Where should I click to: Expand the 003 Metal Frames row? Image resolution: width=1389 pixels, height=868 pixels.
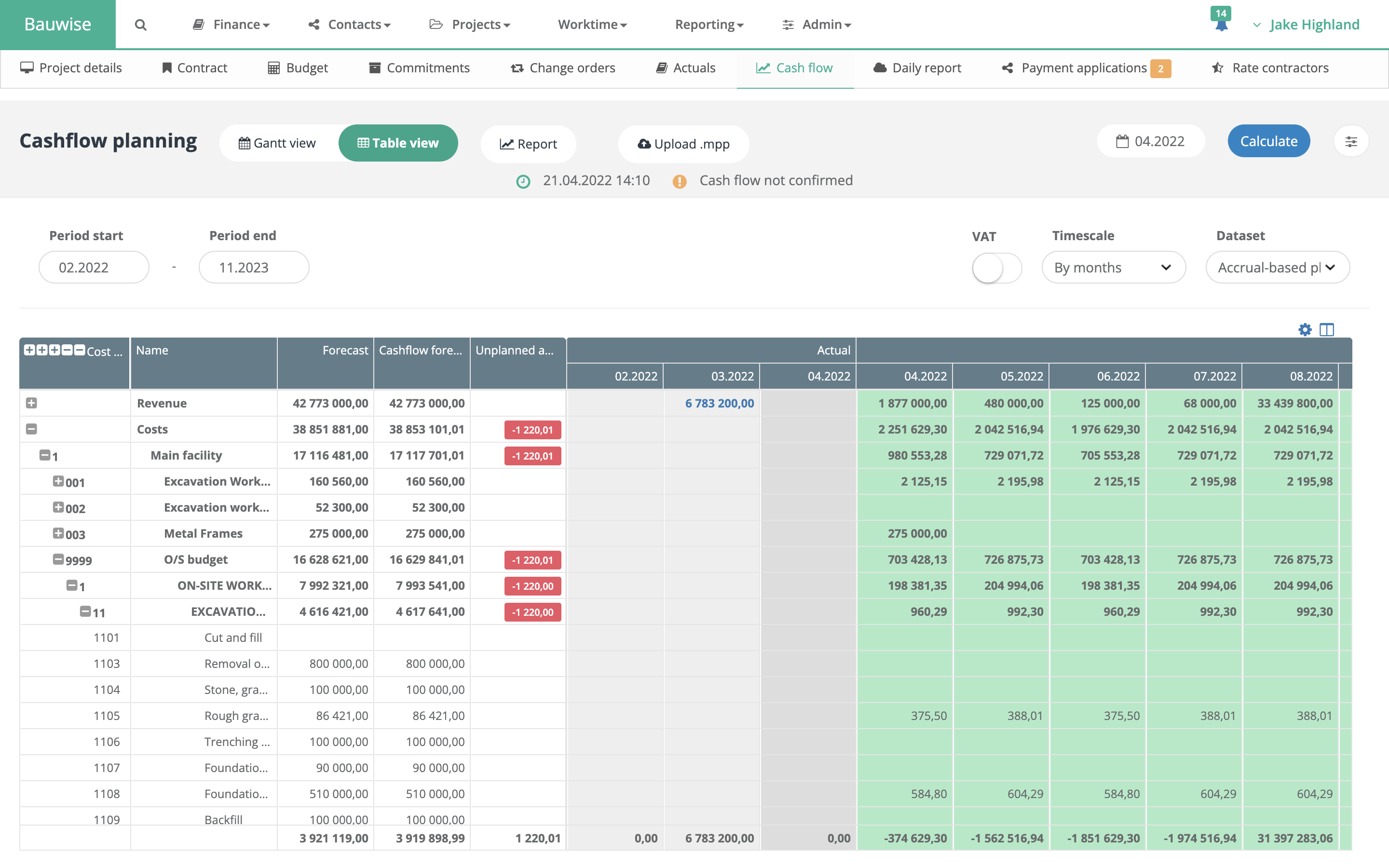pos(58,533)
